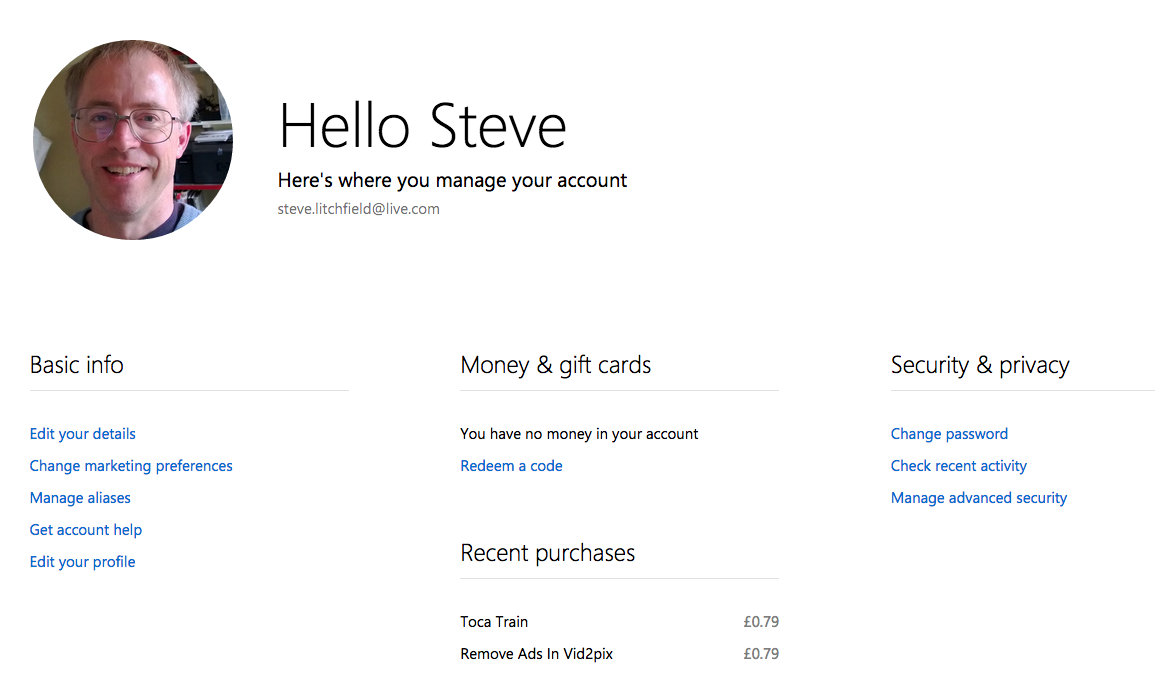Select the Remove Ads In Vid2pix purchase

pyautogui.click(x=536, y=654)
